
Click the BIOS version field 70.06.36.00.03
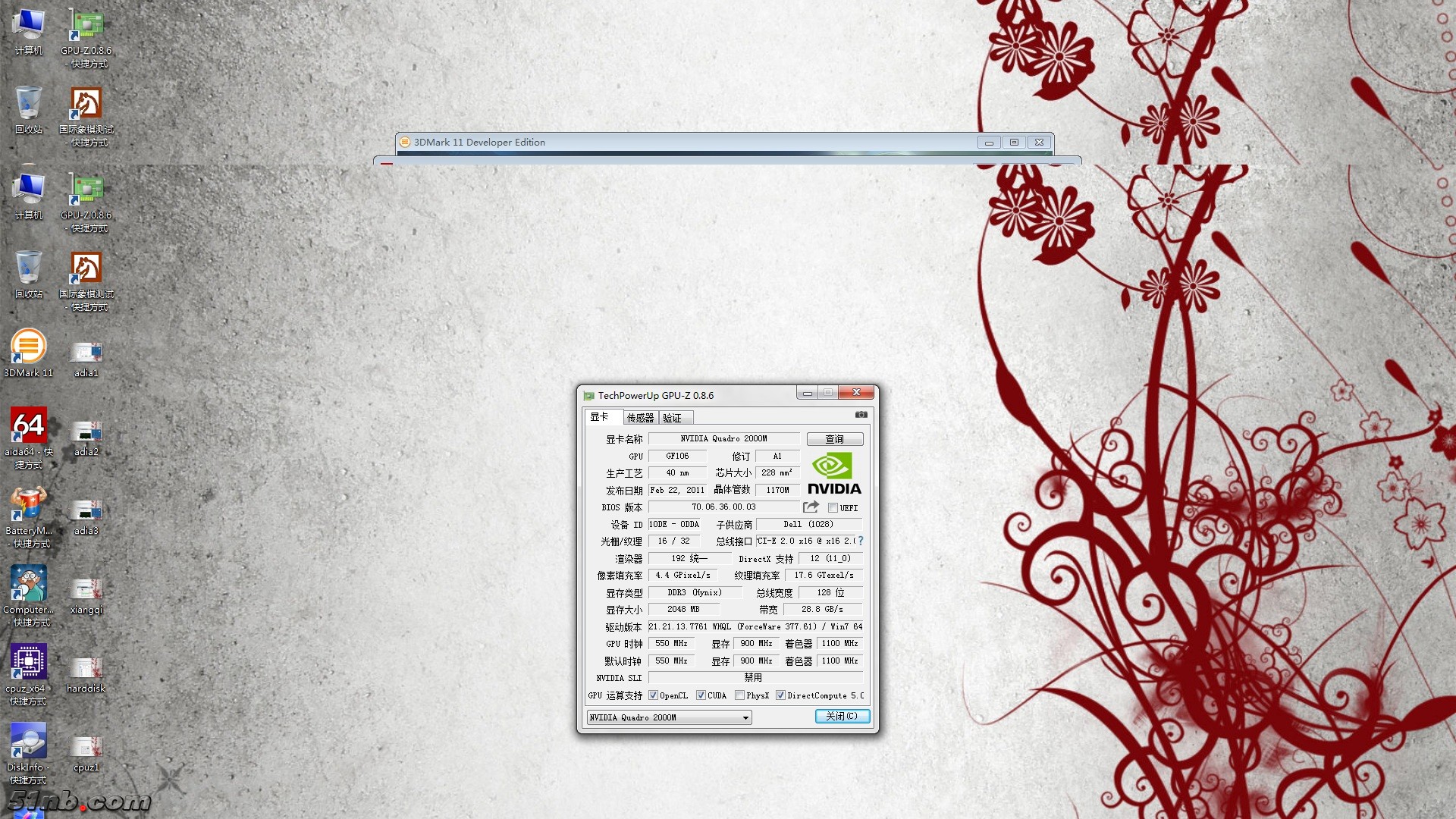723,507
